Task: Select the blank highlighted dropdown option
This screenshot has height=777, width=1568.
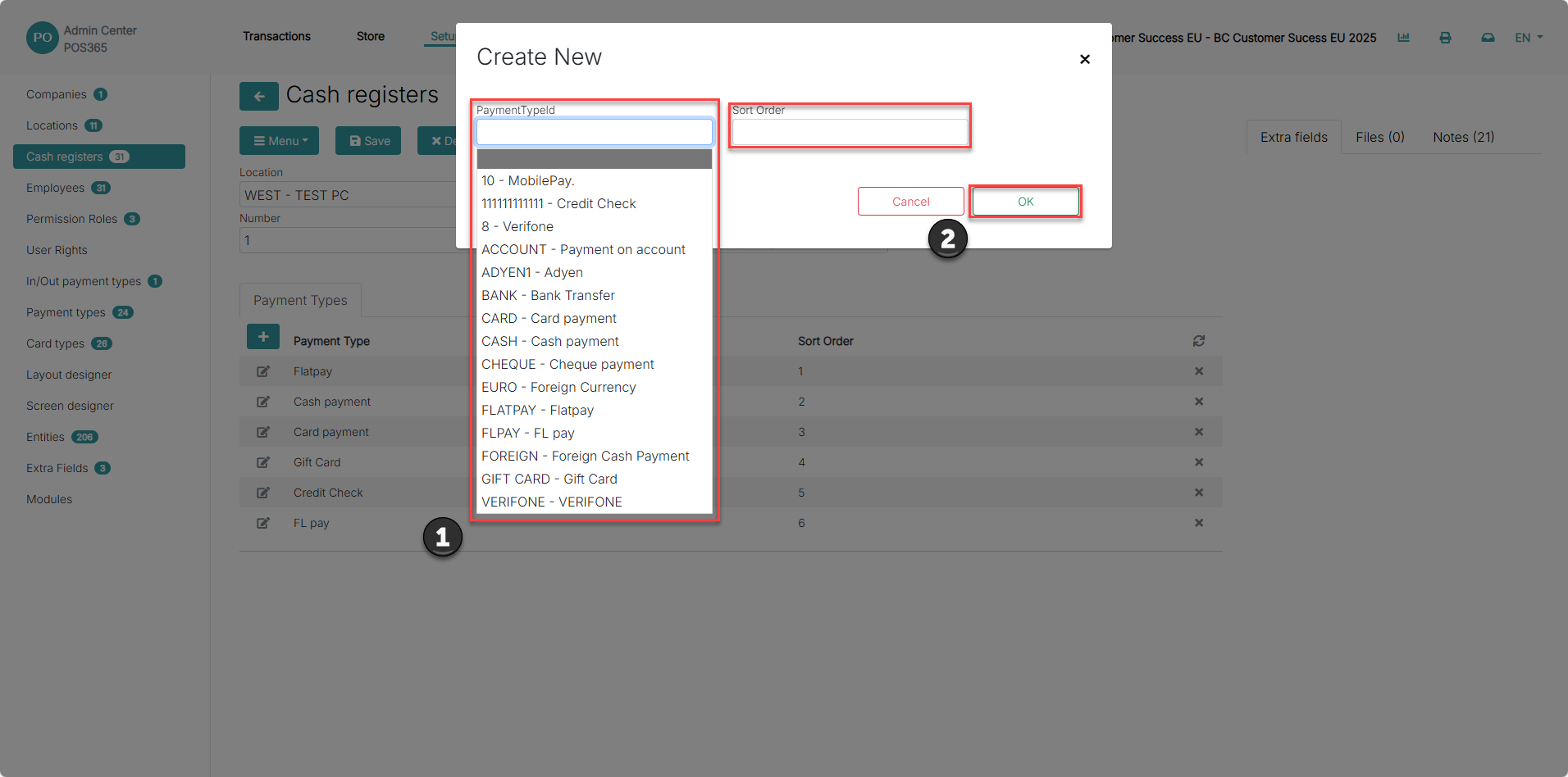Action: 595,159
